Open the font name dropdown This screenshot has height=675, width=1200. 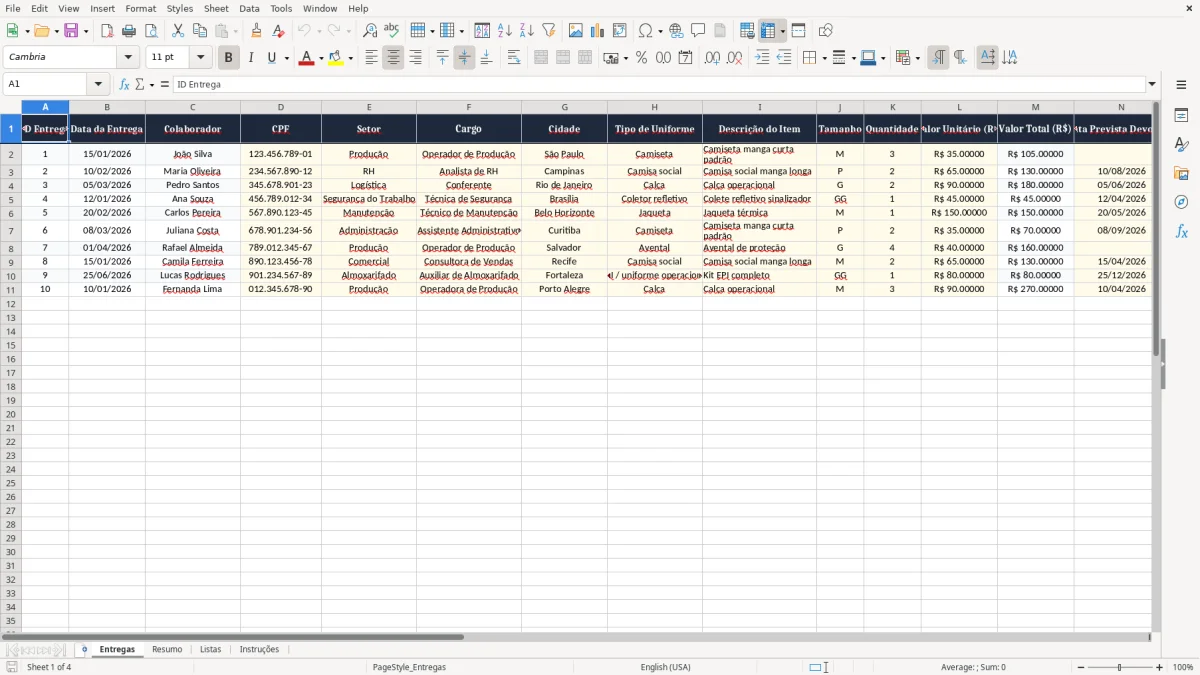coord(128,58)
